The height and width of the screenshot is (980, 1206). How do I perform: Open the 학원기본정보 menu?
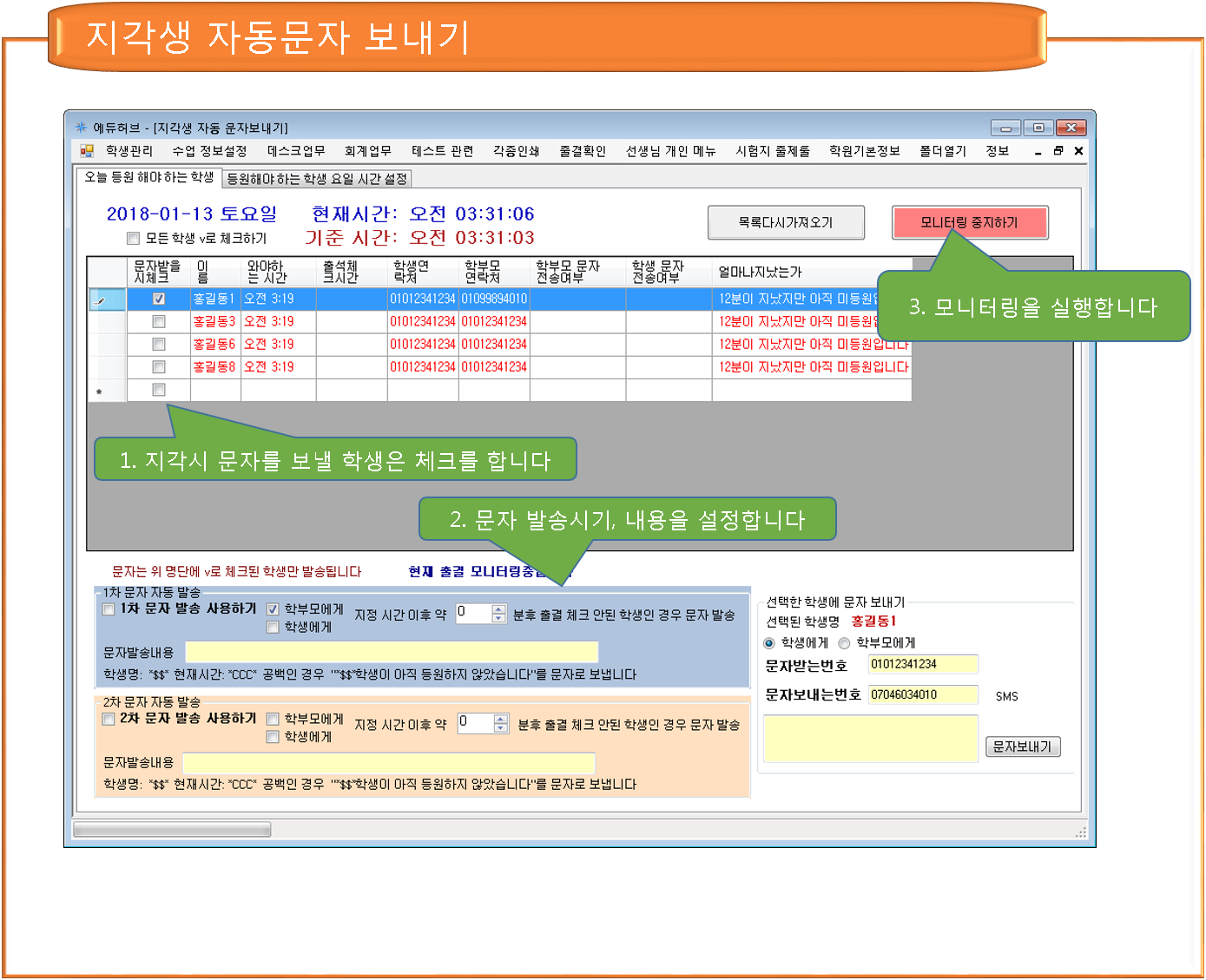(x=865, y=151)
